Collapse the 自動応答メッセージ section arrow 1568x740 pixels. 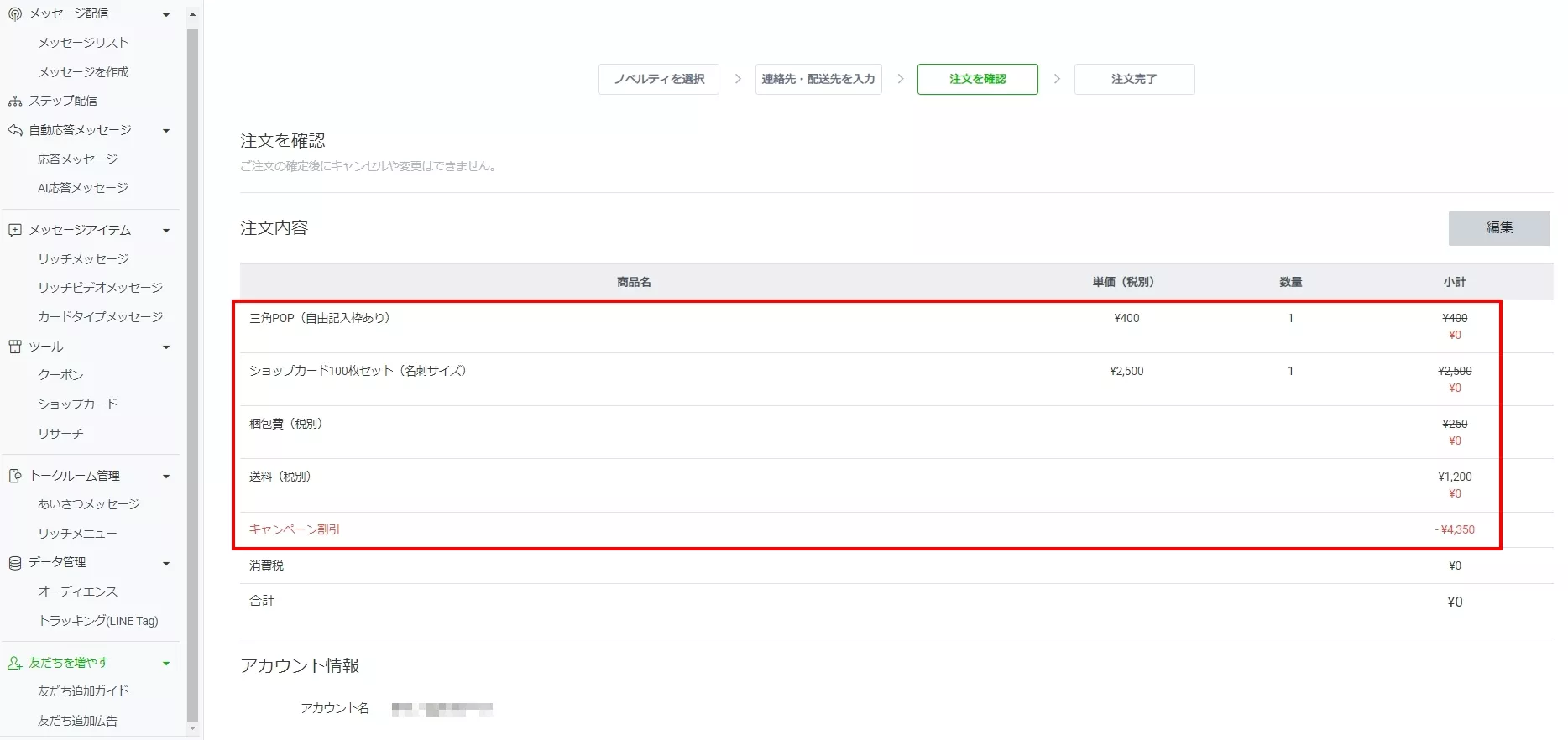[x=166, y=131]
